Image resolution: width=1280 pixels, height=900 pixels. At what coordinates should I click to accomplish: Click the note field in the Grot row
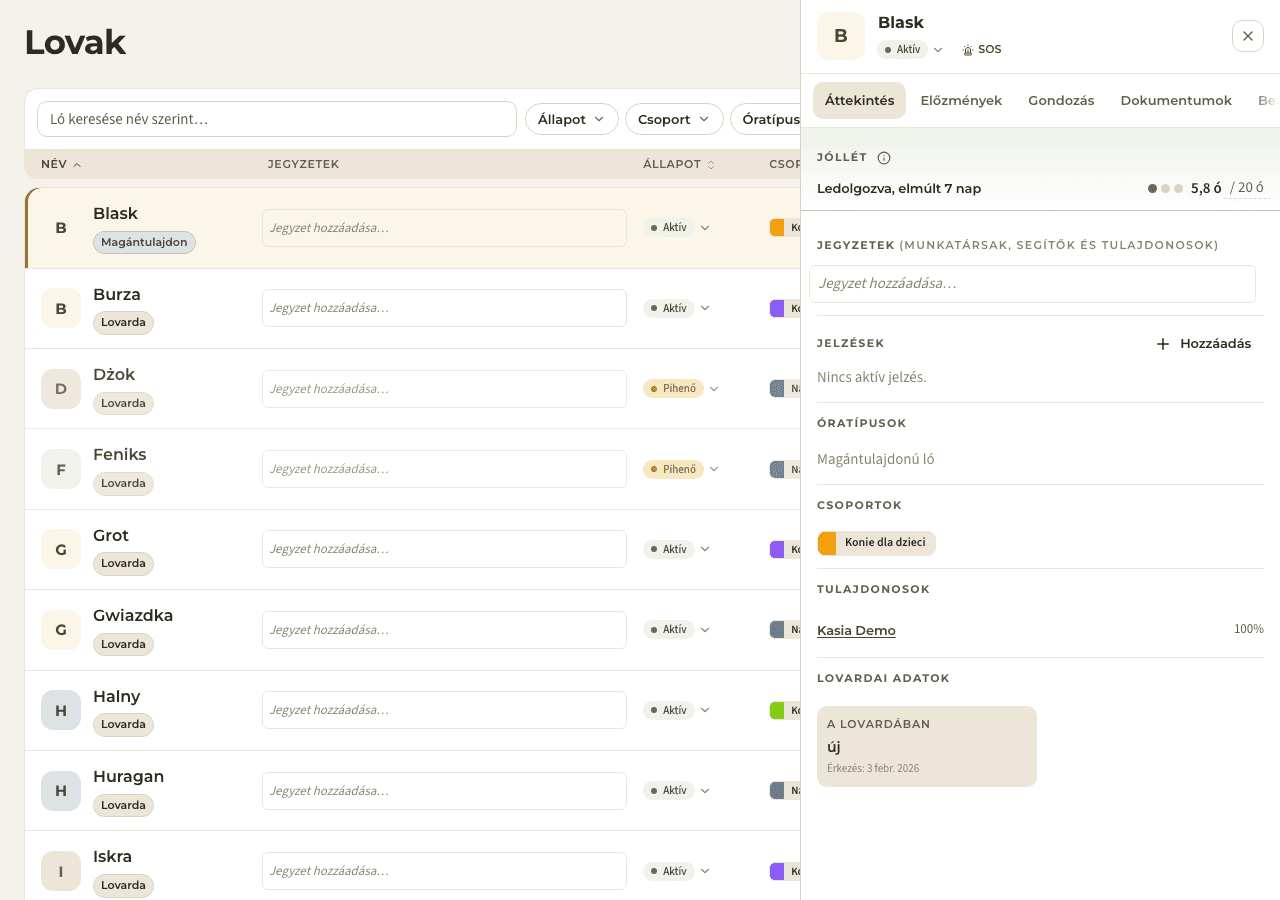click(444, 549)
